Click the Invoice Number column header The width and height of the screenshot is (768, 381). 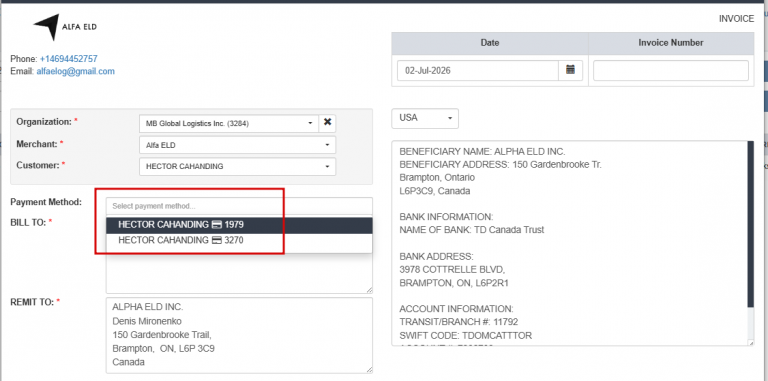pyautogui.click(x=671, y=43)
